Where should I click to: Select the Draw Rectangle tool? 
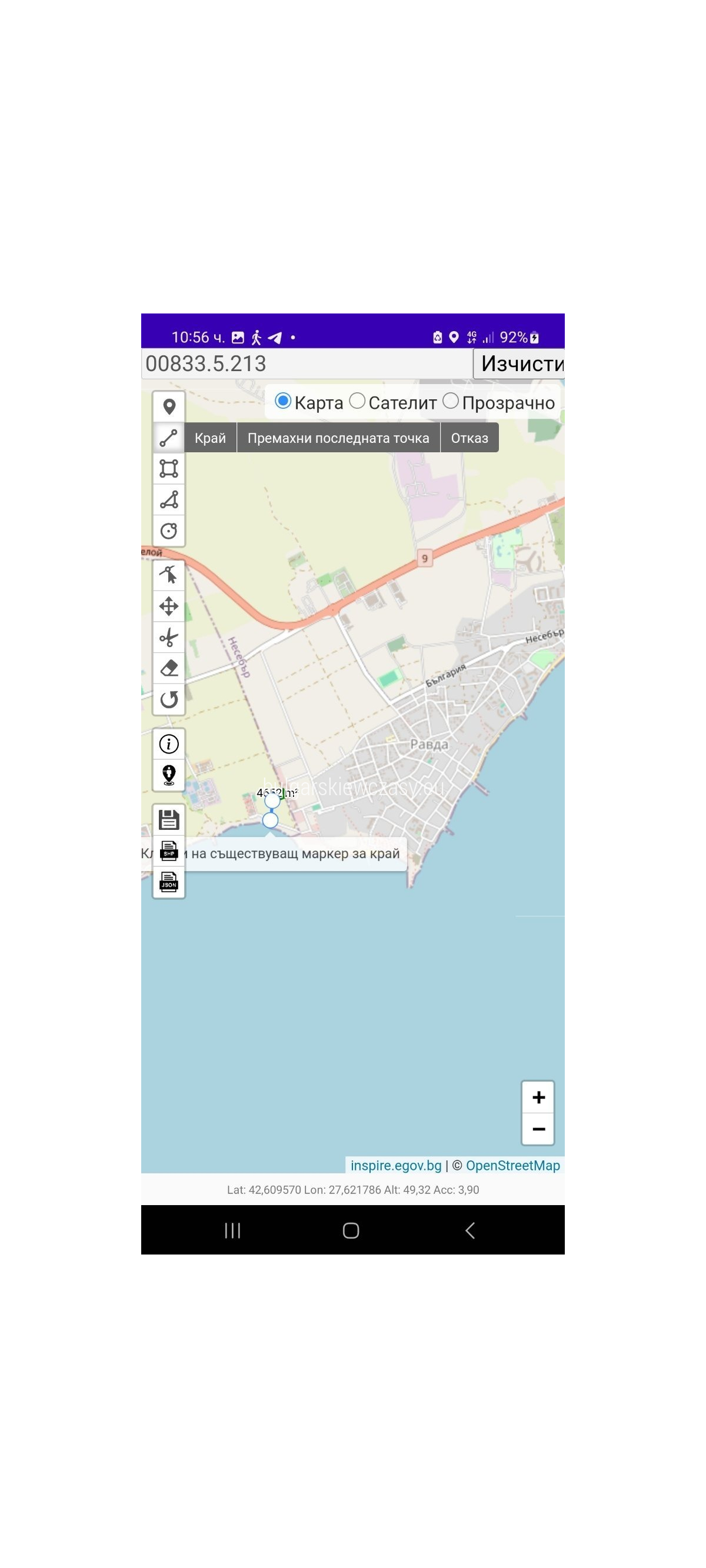[x=169, y=469]
